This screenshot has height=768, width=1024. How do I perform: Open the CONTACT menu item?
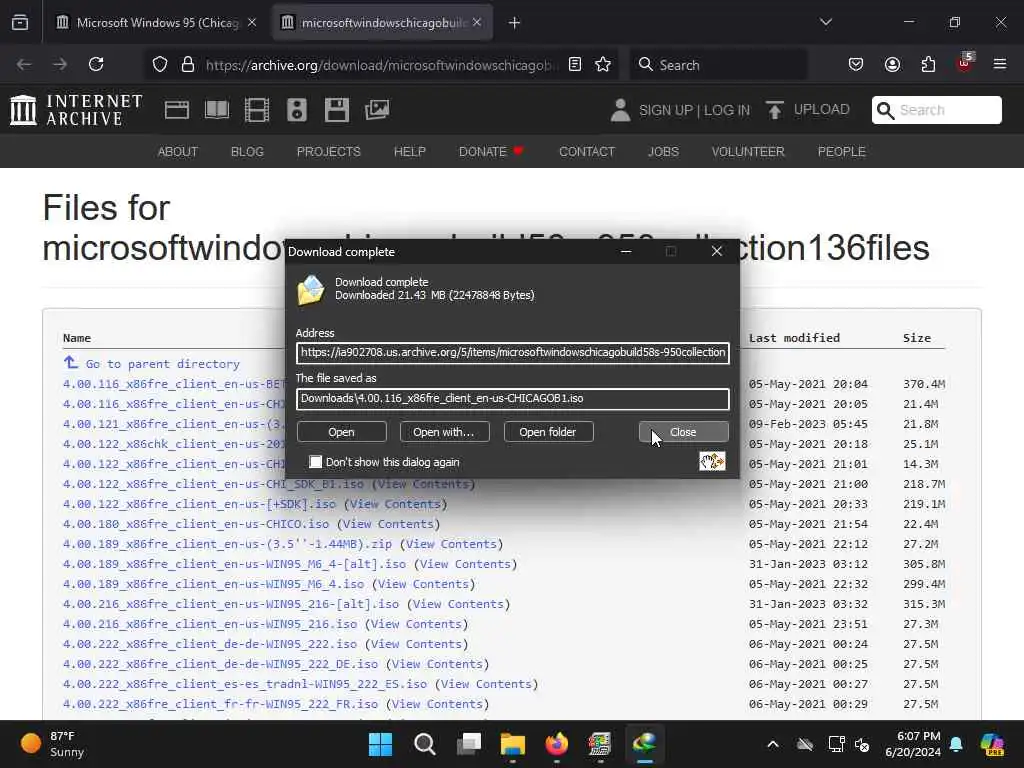586,152
